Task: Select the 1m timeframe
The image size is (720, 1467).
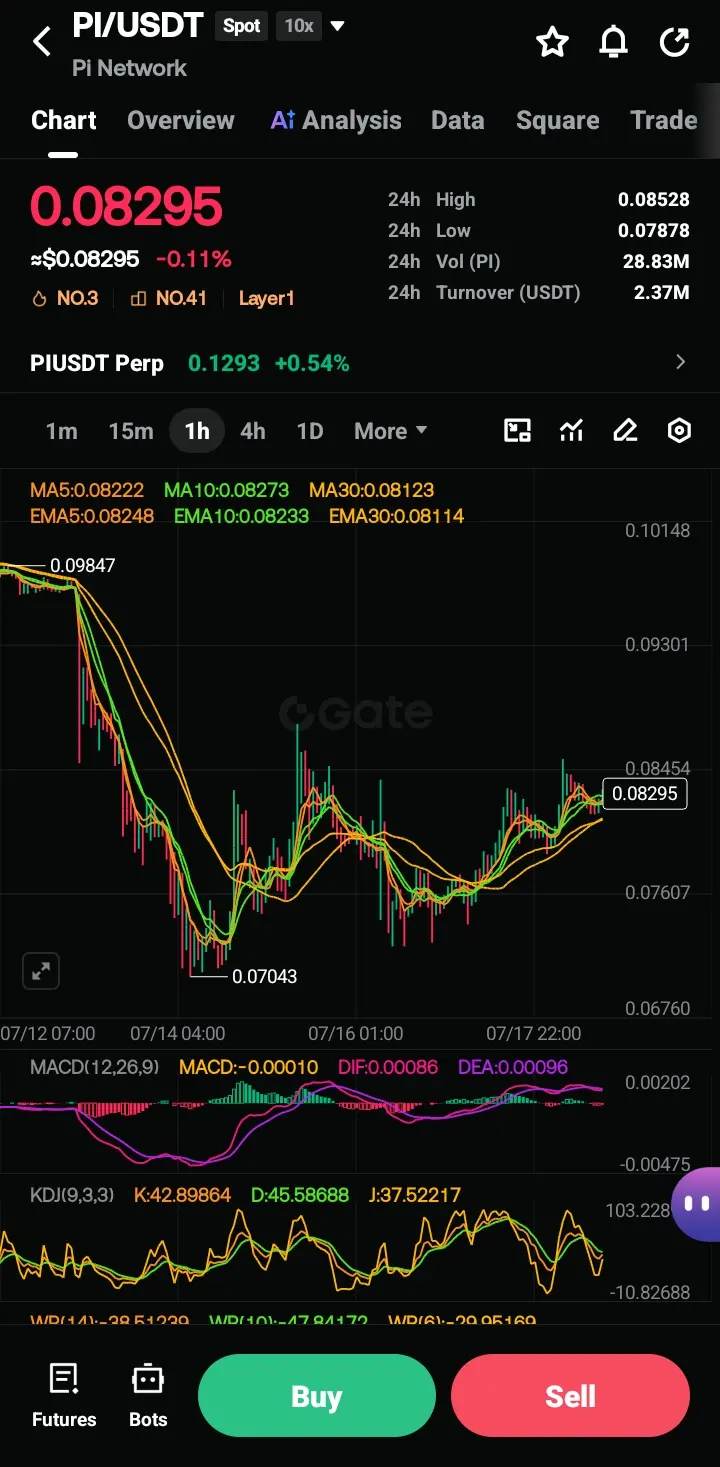Action: click(x=61, y=431)
